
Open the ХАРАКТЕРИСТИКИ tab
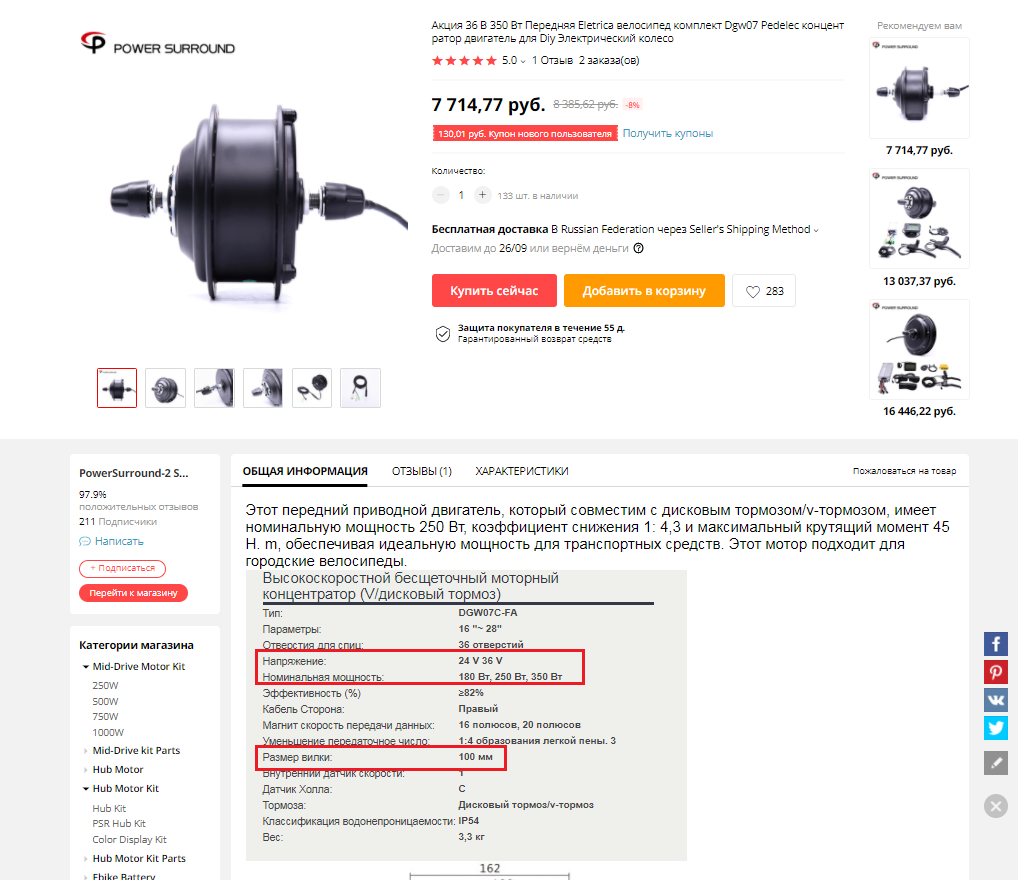tap(521, 471)
